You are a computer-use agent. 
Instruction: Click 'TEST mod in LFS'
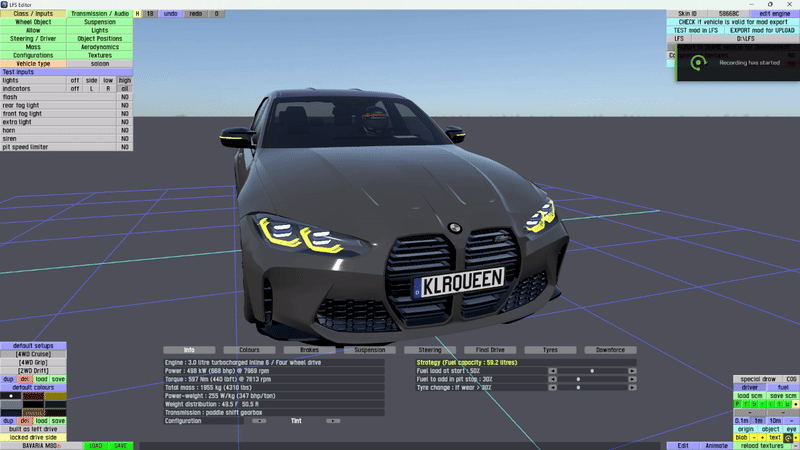pyautogui.click(x=696, y=30)
